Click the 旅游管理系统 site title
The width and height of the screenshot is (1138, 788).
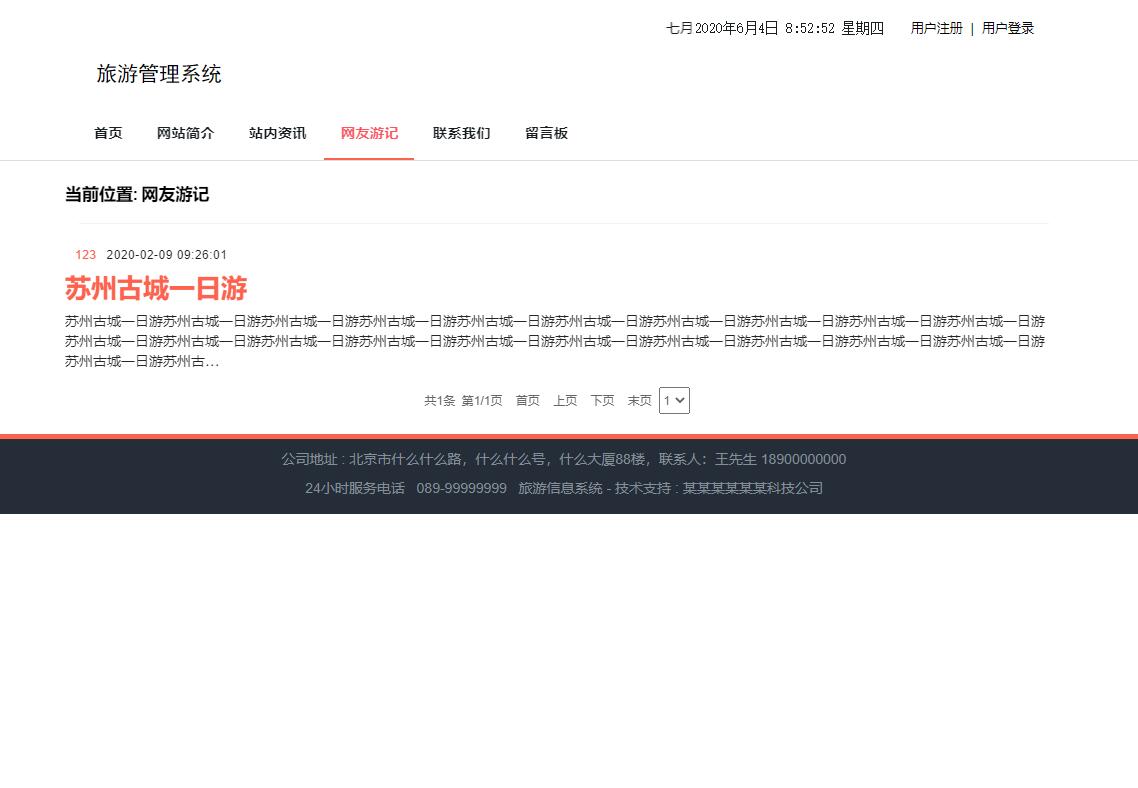click(159, 74)
